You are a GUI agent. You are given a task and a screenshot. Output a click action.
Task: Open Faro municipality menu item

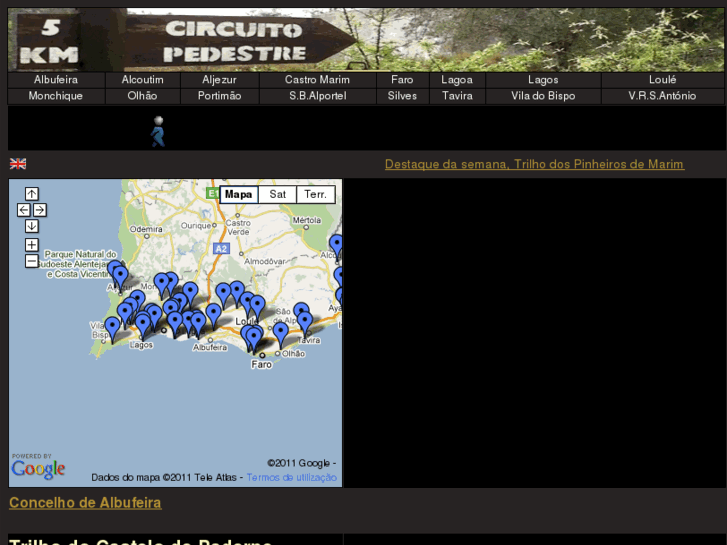(x=402, y=80)
